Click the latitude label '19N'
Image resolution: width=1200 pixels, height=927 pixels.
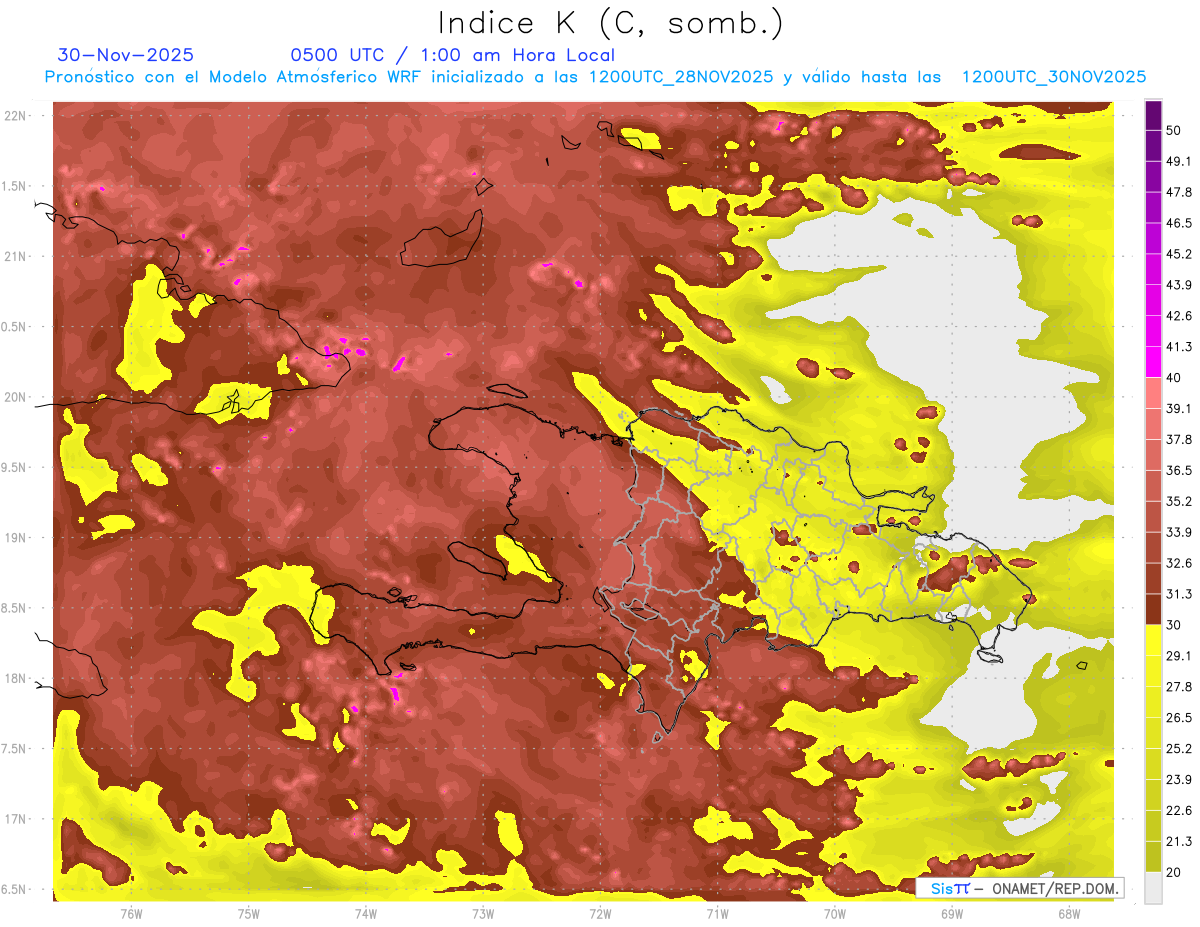click(x=17, y=538)
